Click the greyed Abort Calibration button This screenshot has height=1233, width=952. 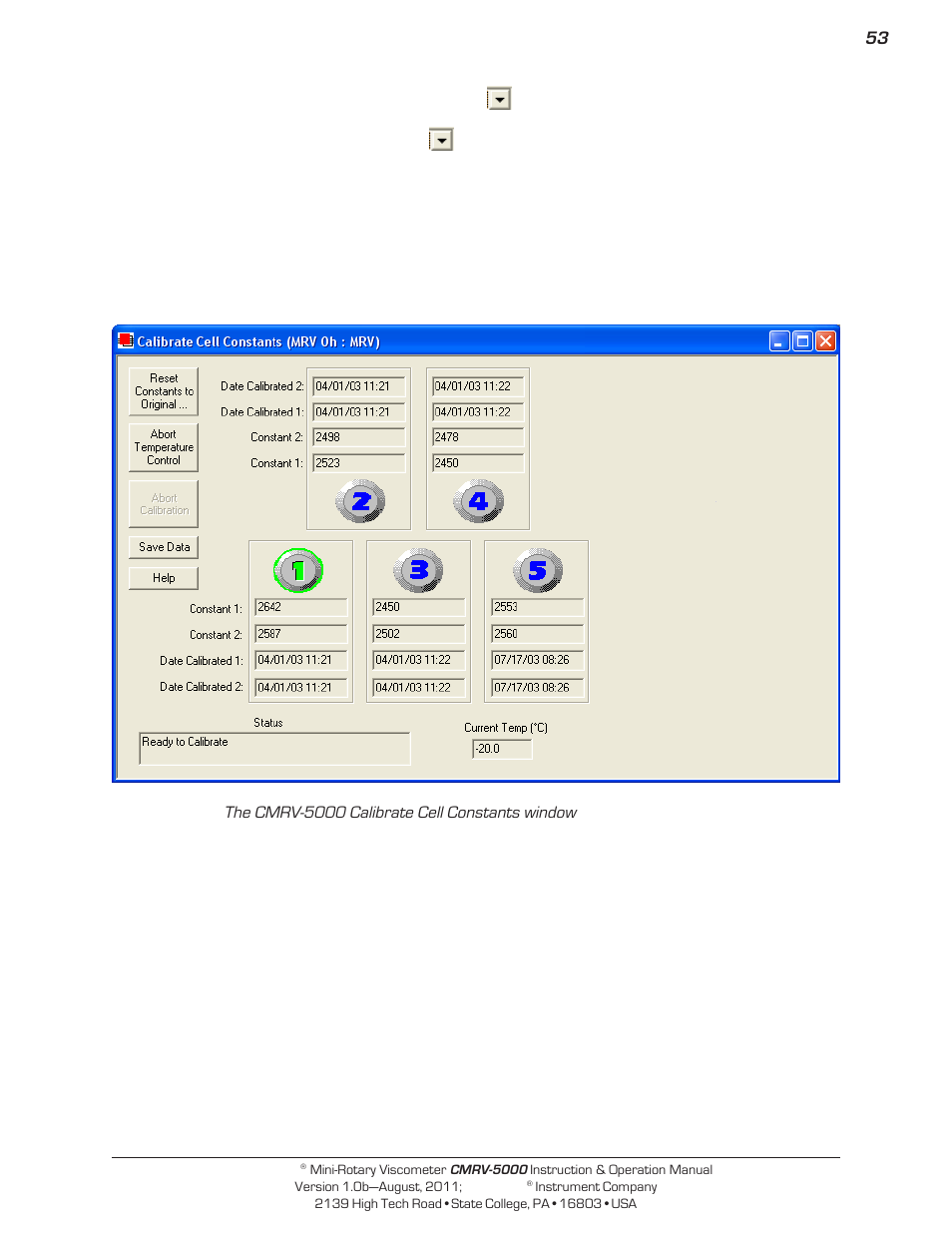click(164, 504)
